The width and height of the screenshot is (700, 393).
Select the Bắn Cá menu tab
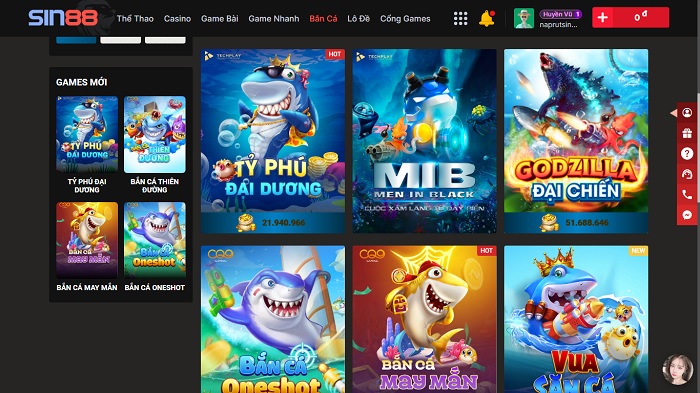tap(323, 19)
